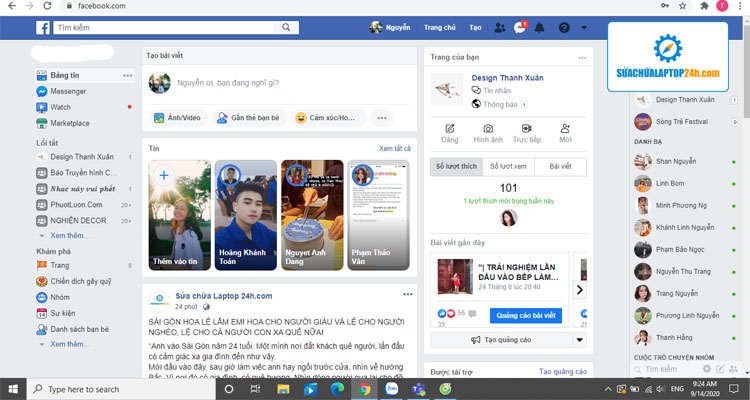The image size is (750, 400).
Task: Open Watch in the left sidebar
Action: (x=60, y=107)
